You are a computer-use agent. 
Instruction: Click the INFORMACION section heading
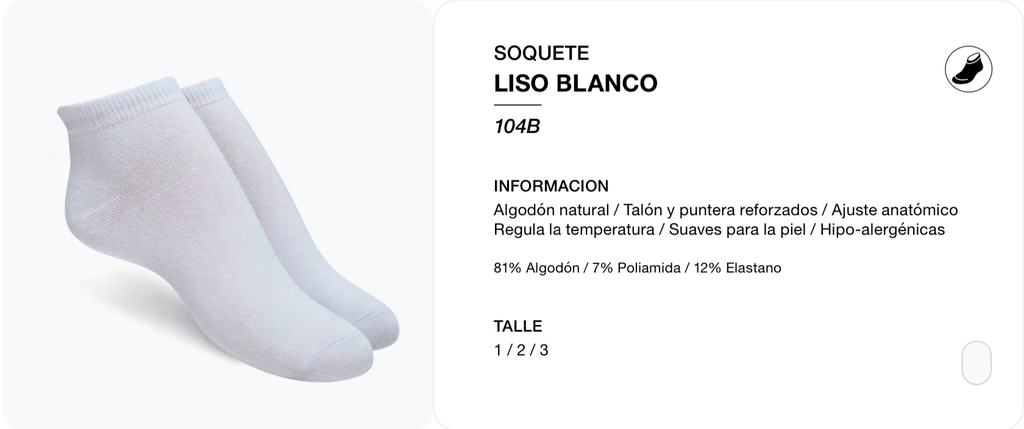[551, 186]
